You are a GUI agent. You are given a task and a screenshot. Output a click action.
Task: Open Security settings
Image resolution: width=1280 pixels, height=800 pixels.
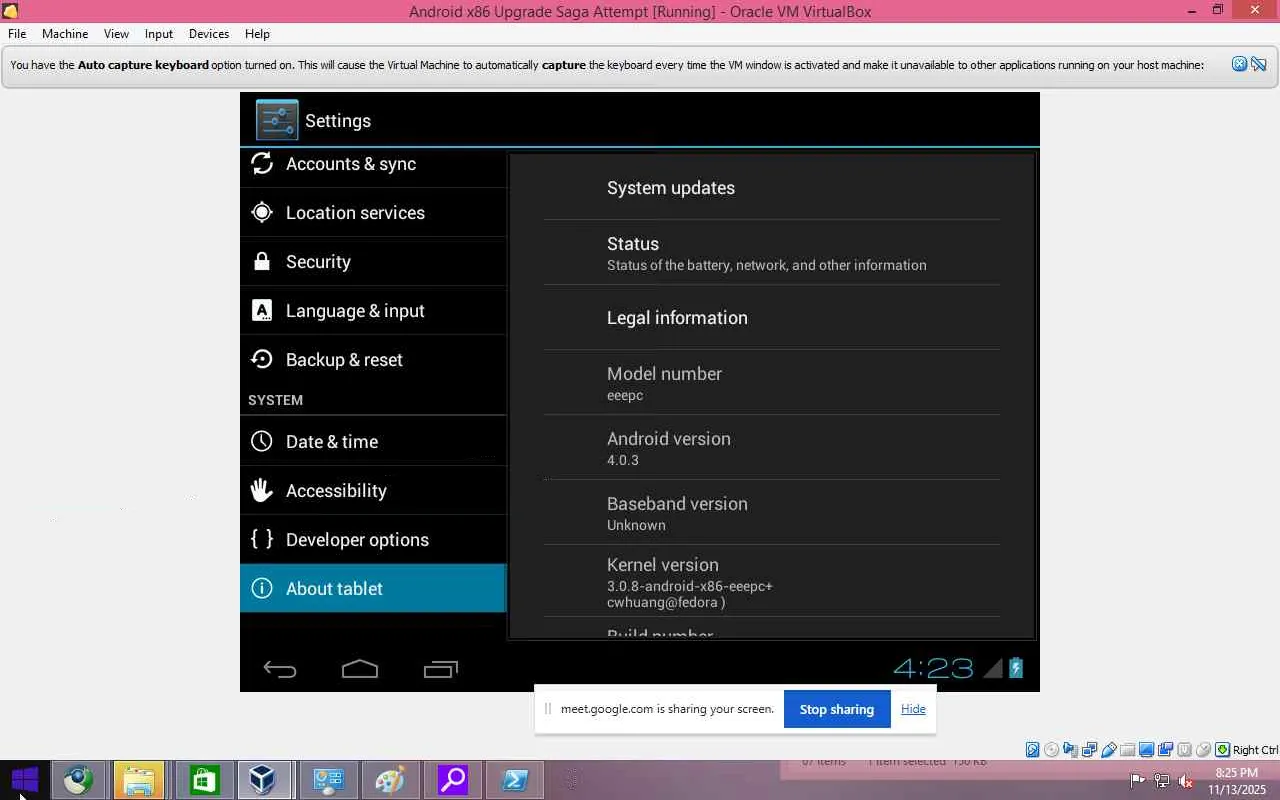click(373, 261)
